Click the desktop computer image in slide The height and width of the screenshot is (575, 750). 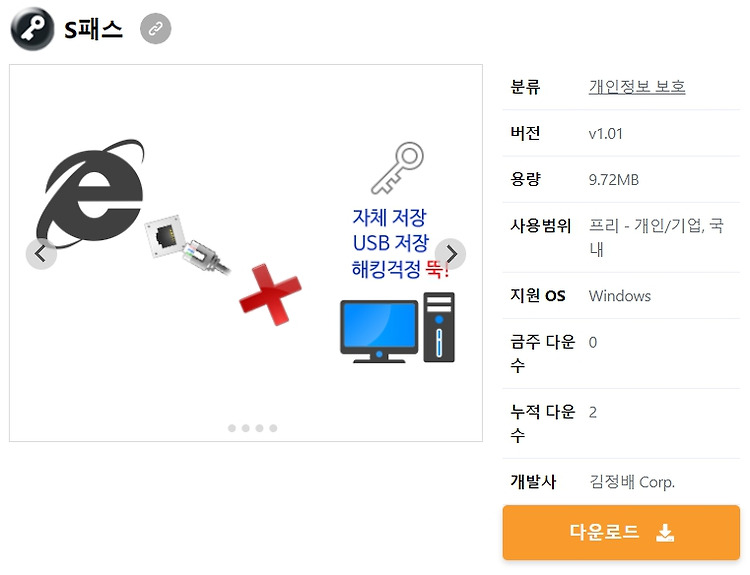[x=397, y=328]
